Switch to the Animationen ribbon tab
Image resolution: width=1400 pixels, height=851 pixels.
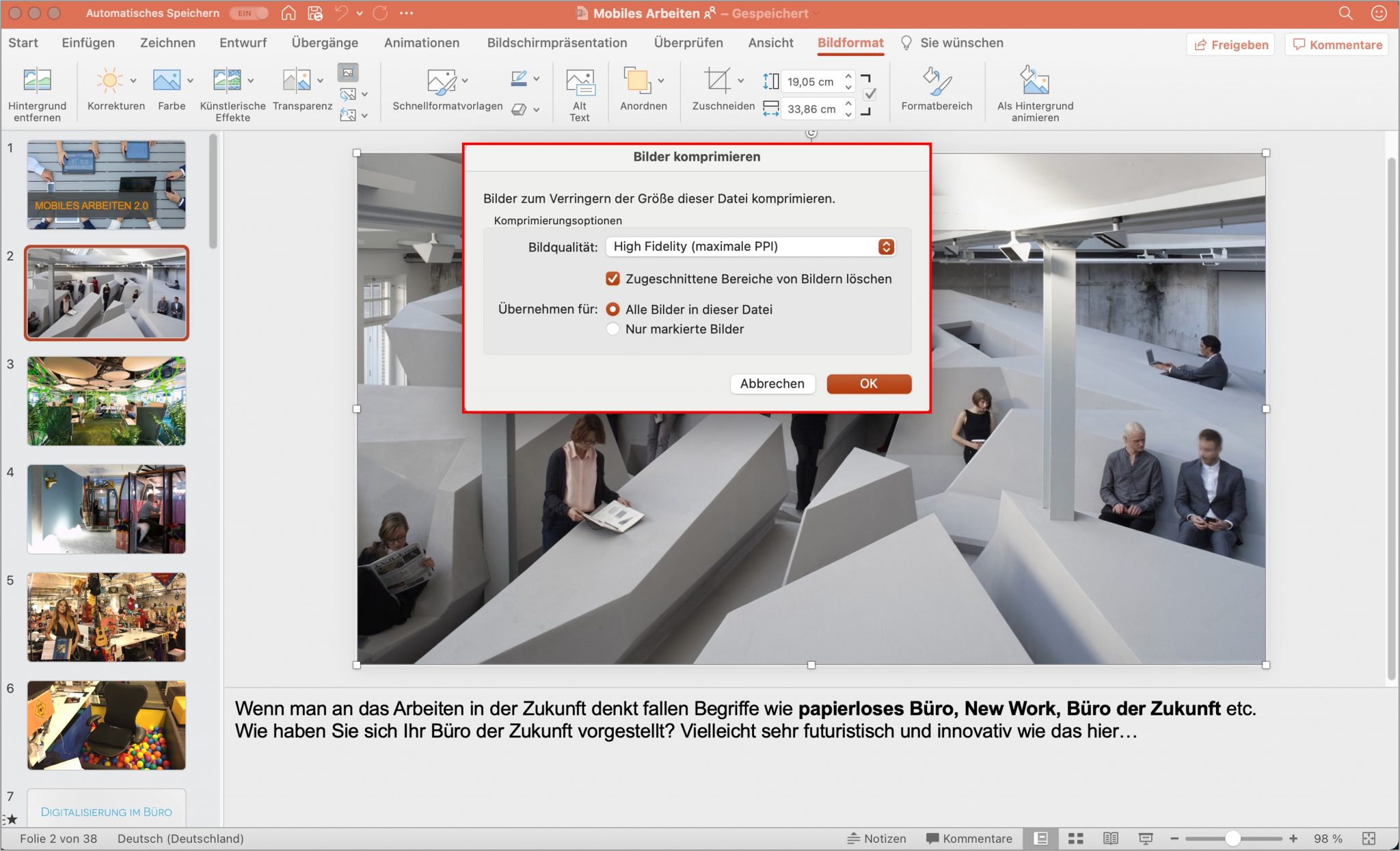click(x=422, y=42)
